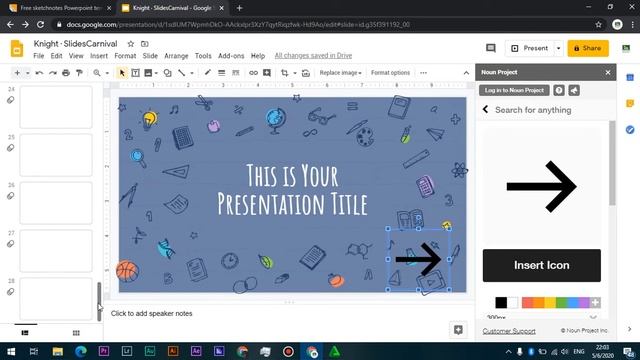Screen dimensions: 640x360
Task: Switch to filmstrip view icon
Action: (x=25, y=333)
